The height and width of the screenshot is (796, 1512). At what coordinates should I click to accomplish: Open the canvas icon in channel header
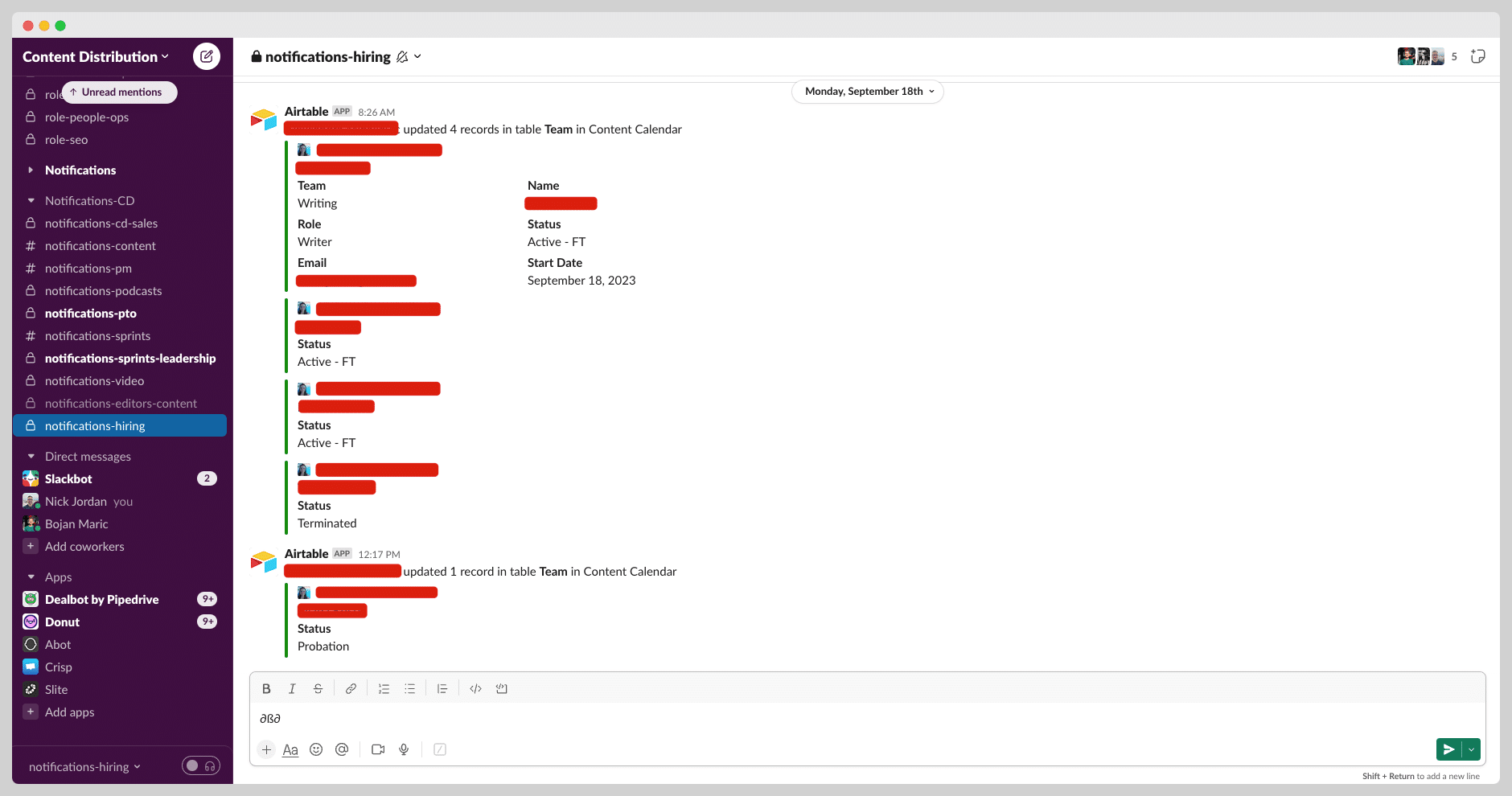(1477, 56)
